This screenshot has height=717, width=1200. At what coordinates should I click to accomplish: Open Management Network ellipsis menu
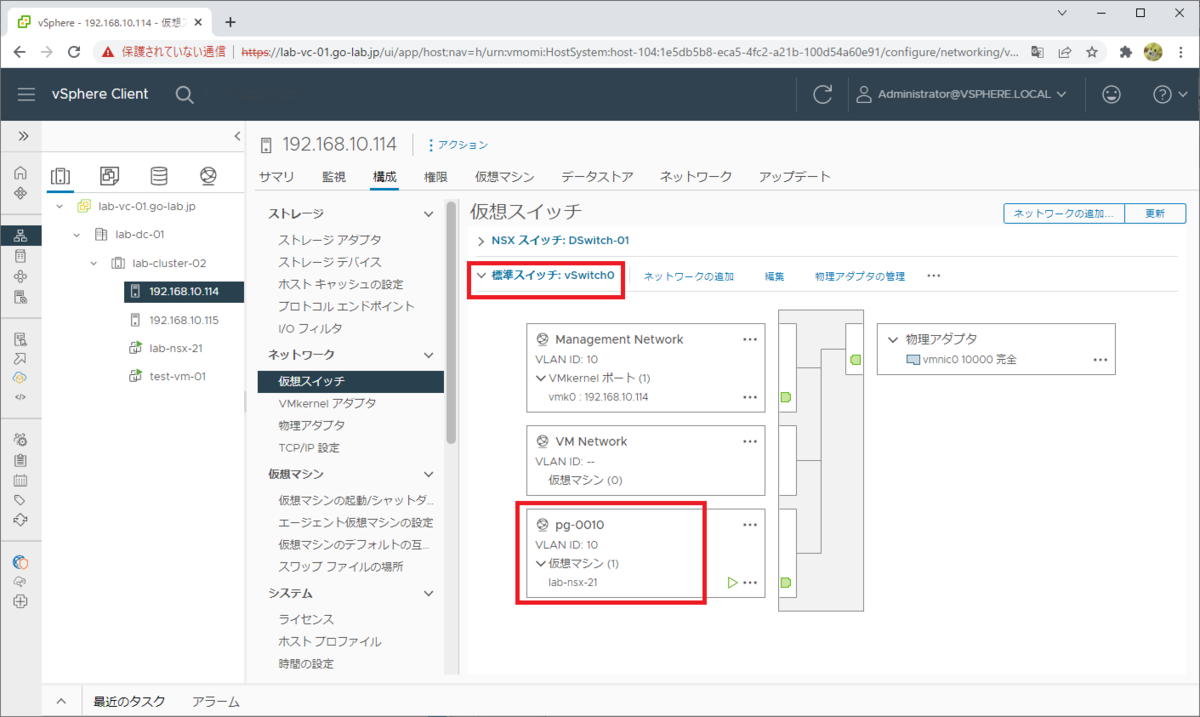(x=750, y=339)
